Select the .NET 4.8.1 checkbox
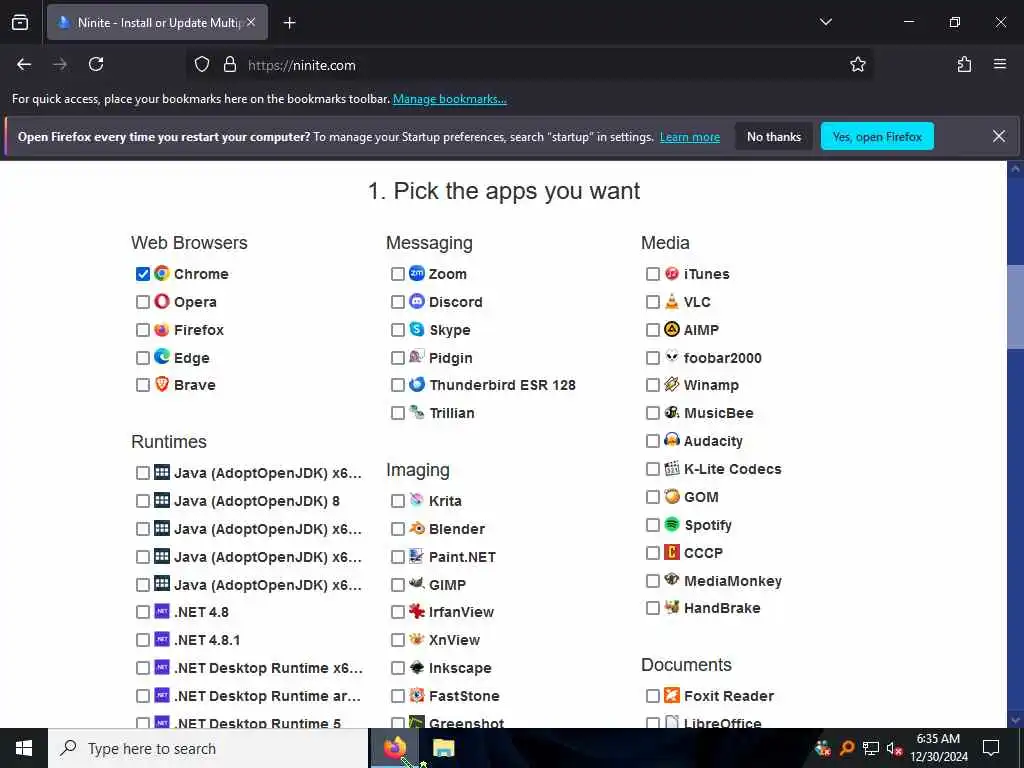1024x768 pixels. click(x=143, y=640)
